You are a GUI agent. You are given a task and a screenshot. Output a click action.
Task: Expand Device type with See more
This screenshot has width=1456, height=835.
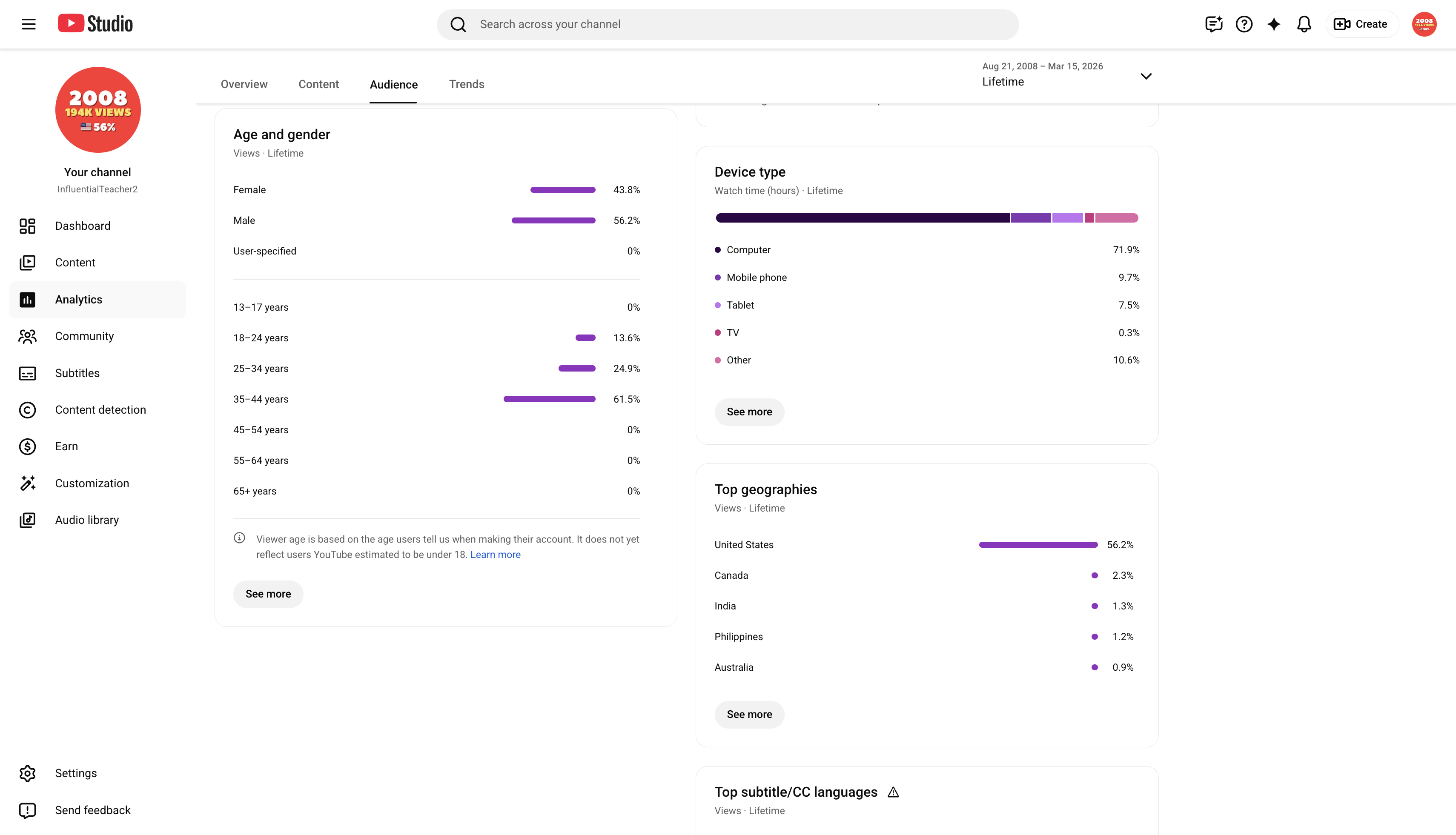point(749,412)
